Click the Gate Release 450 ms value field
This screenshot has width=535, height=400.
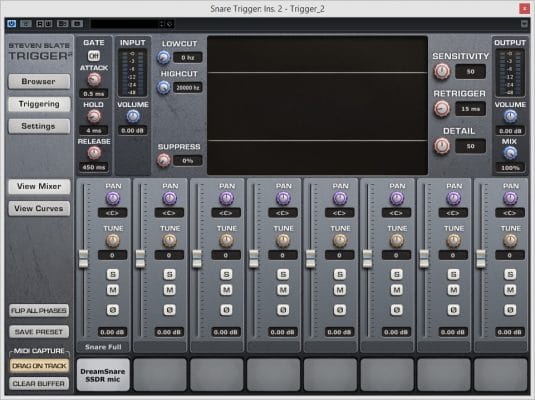pos(94,167)
